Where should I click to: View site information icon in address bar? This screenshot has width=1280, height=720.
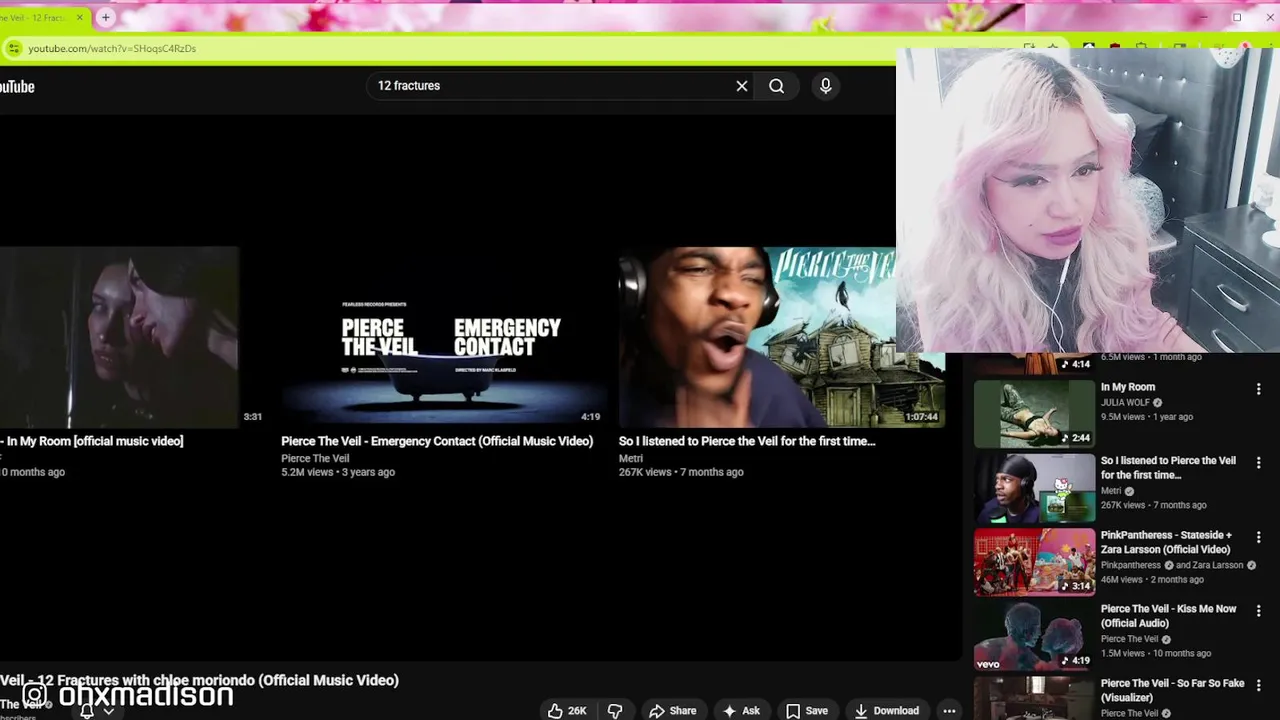14,48
